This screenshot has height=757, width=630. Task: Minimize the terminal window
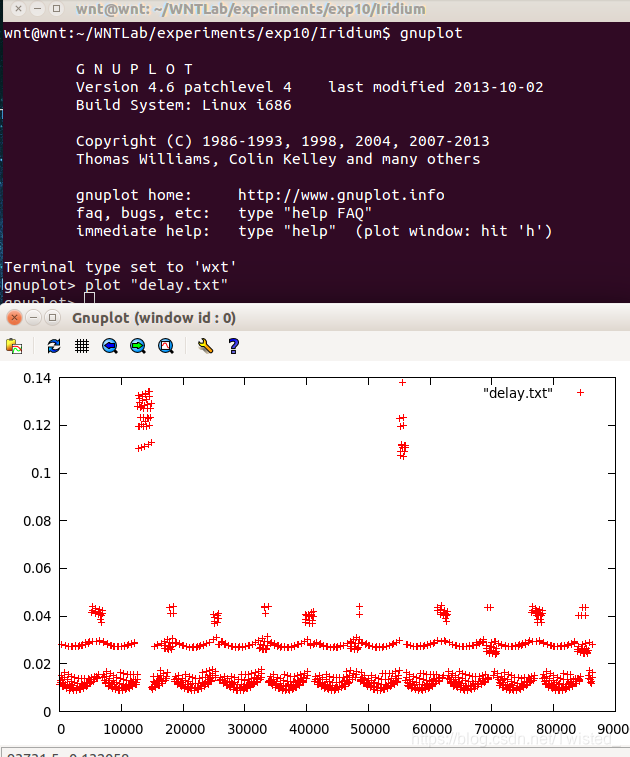[x=37, y=9]
